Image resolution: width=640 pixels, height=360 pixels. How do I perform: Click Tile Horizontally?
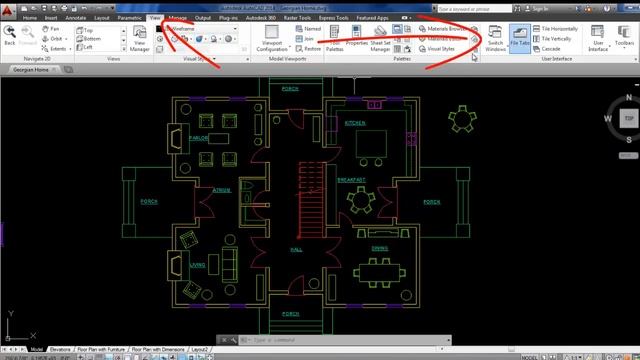[x=556, y=29]
